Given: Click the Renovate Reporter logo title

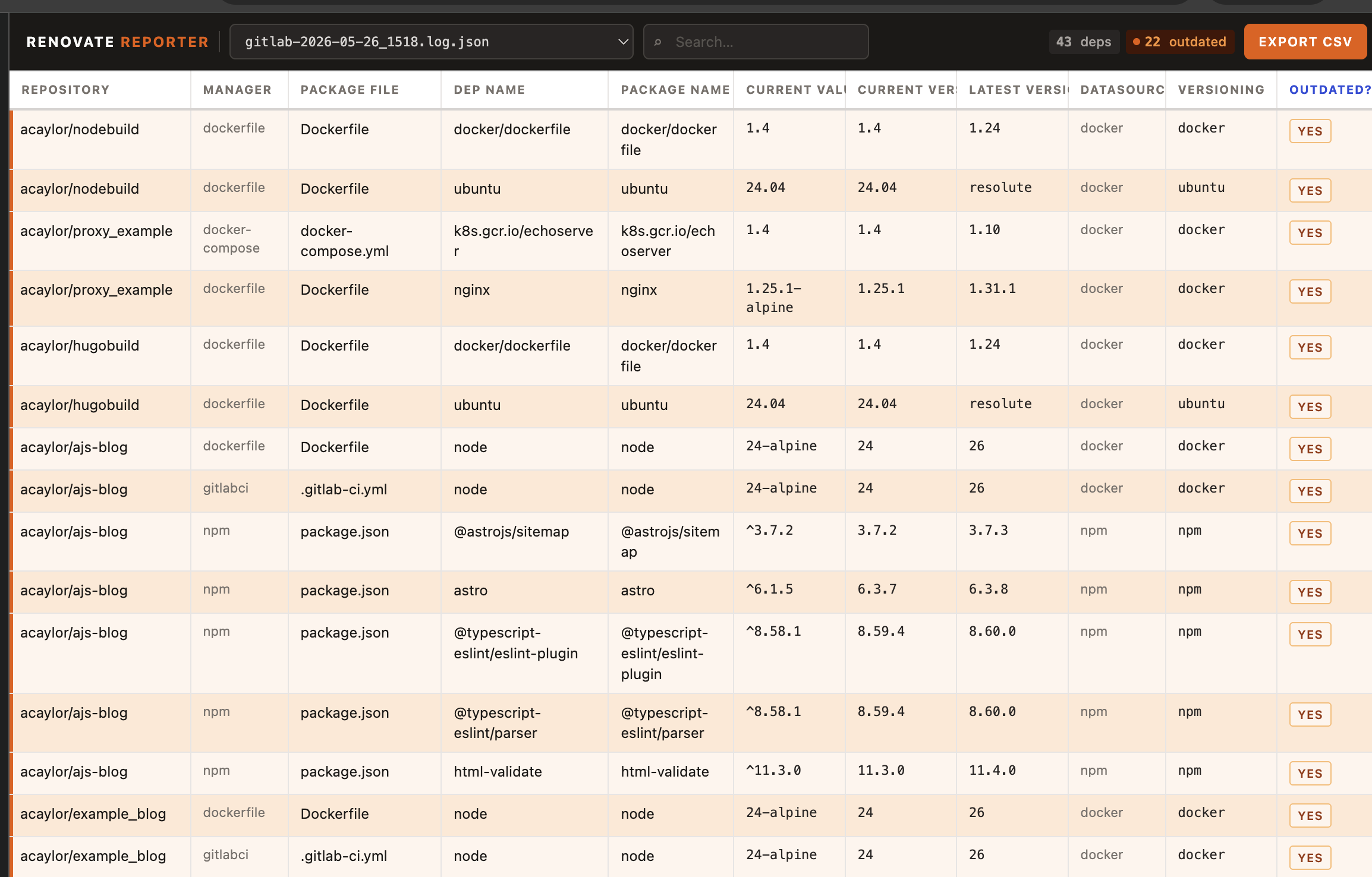Looking at the screenshot, I should [118, 42].
